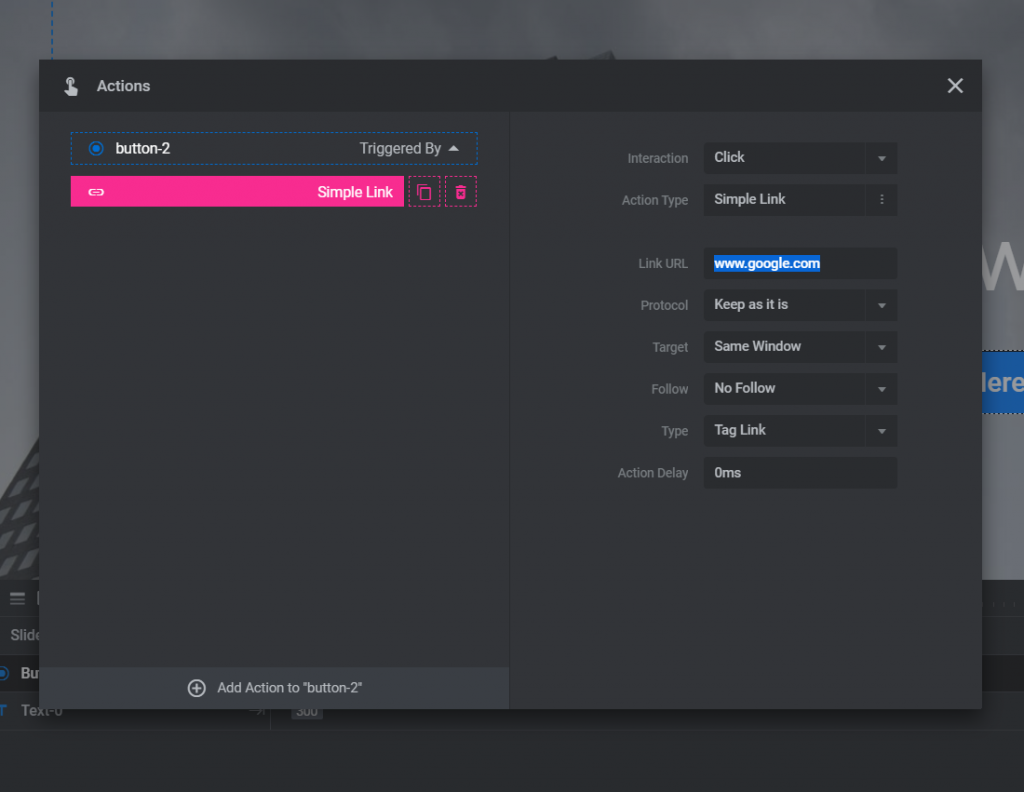The height and width of the screenshot is (792, 1024).
Task: Click the Action Delay field
Action: [x=800, y=473]
